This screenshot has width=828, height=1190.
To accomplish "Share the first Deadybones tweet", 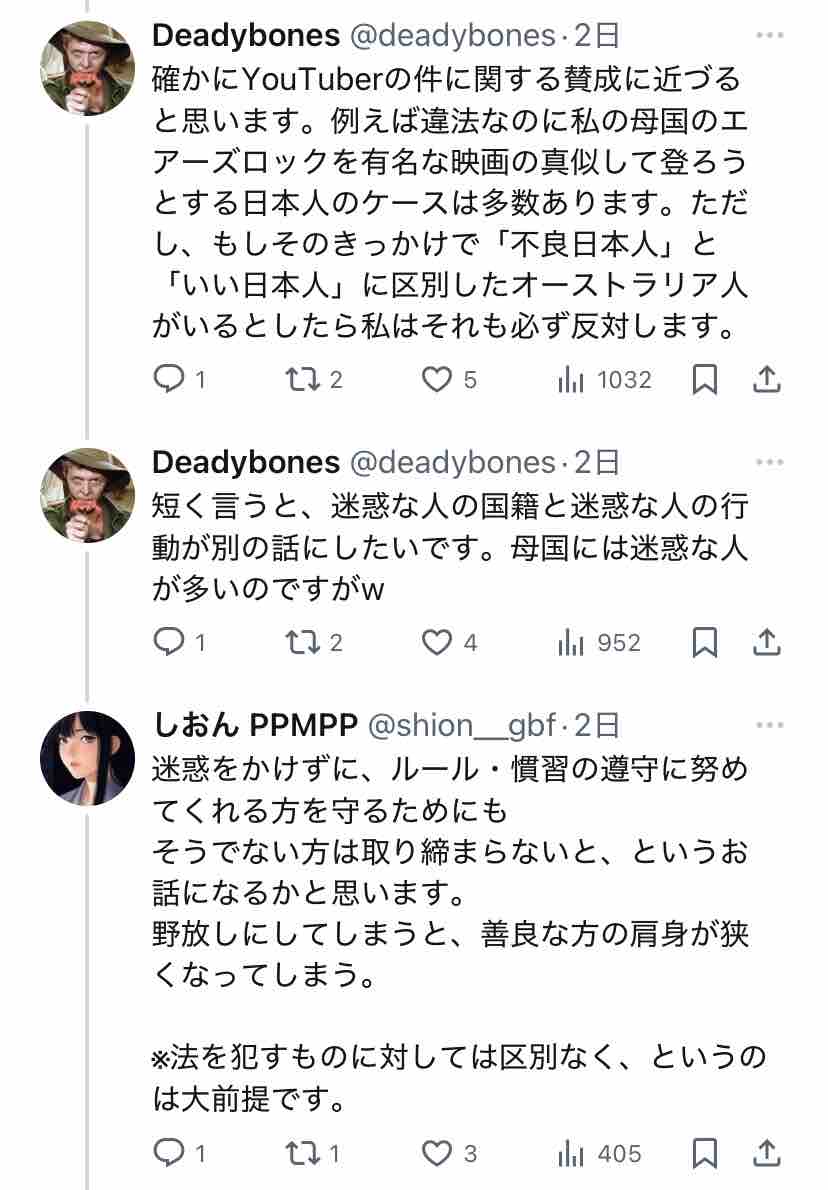I will 766,380.
